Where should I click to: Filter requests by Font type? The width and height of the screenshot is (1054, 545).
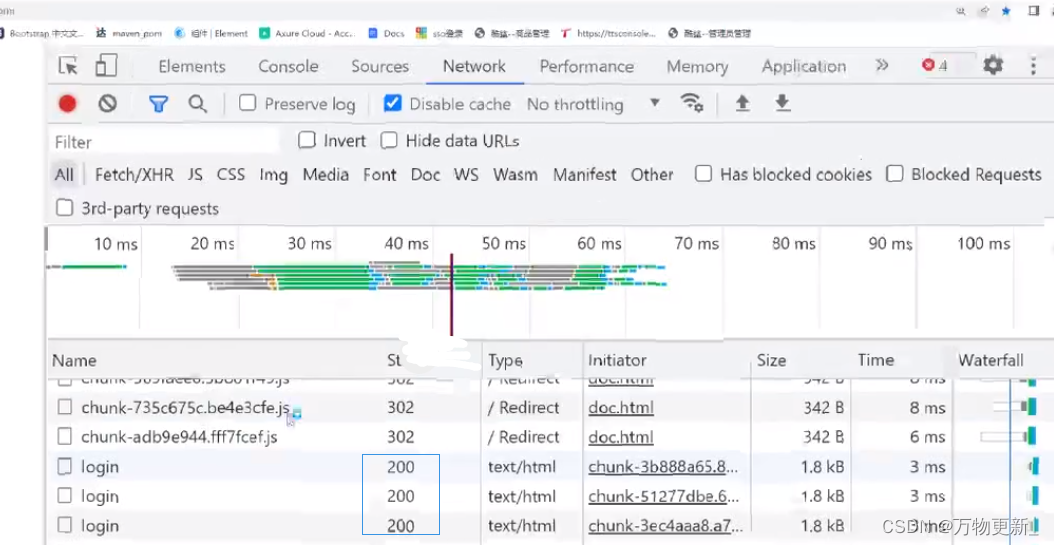[380, 175]
